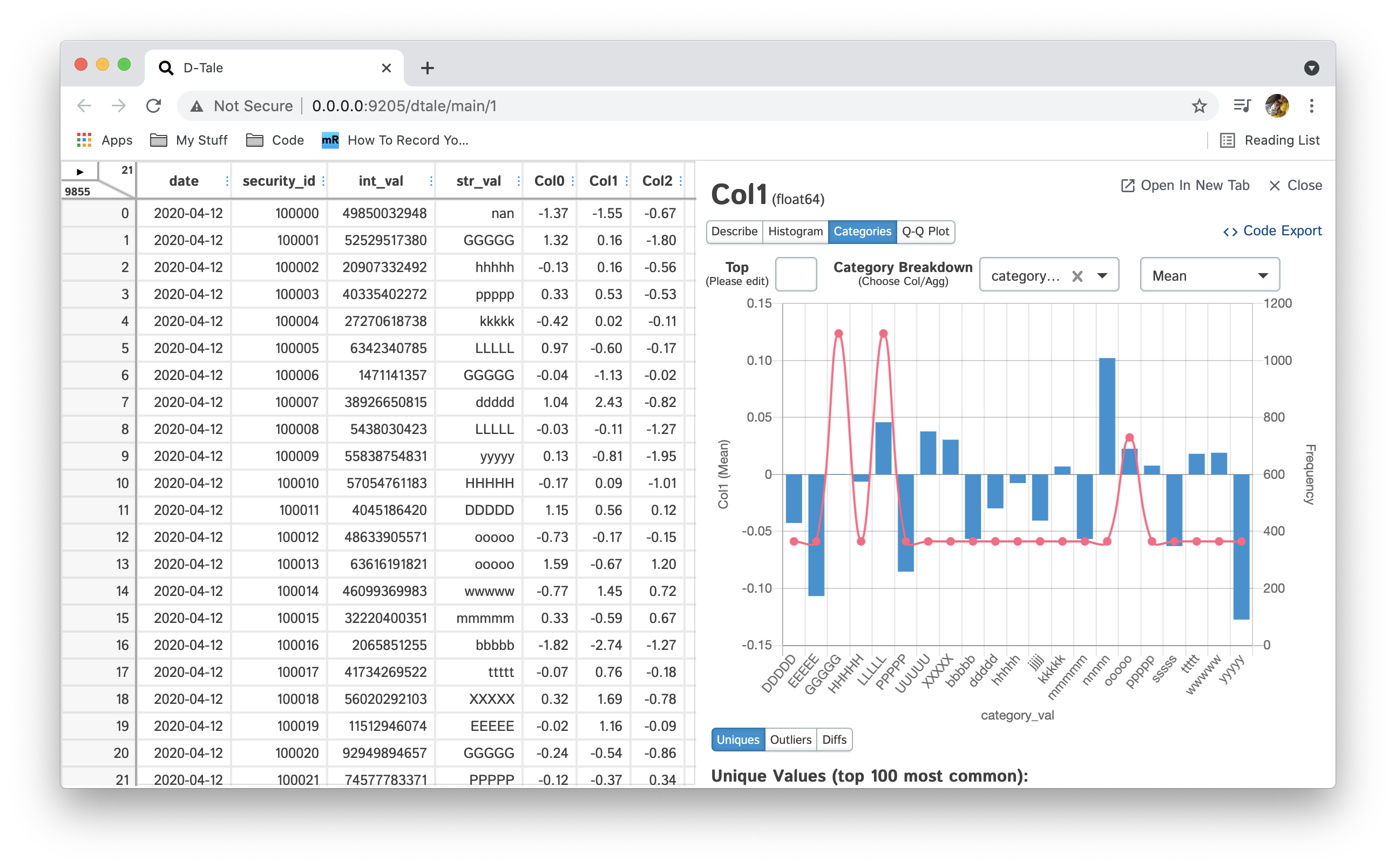Click the Top value input field
1396x868 pixels.
click(x=796, y=275)
